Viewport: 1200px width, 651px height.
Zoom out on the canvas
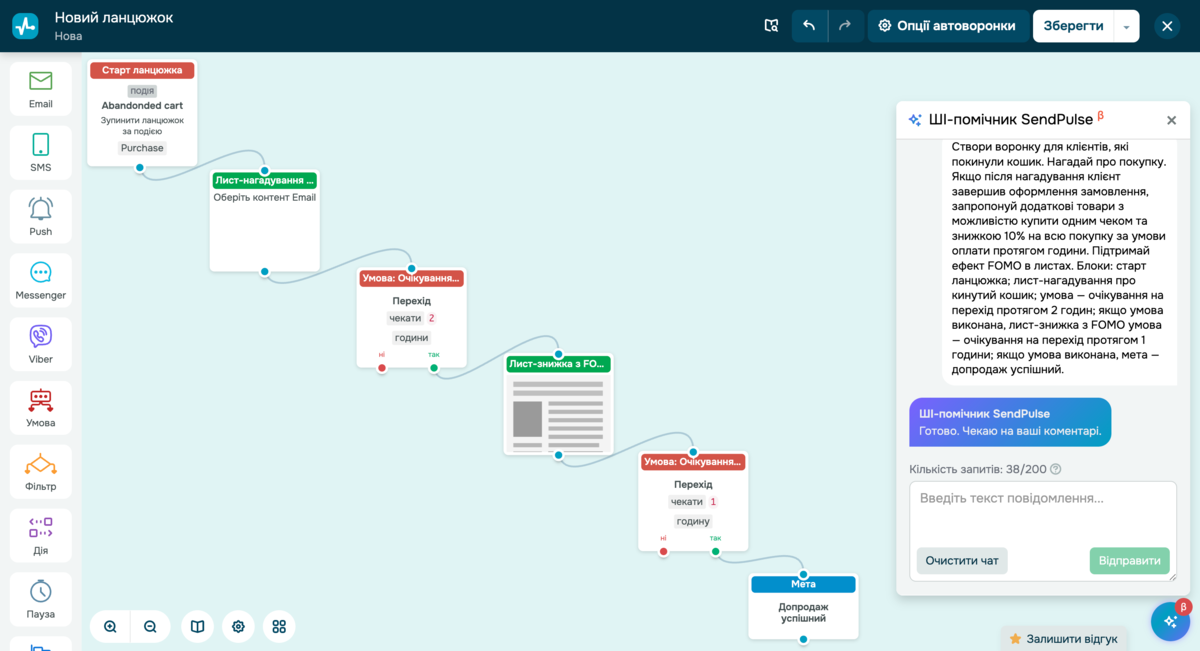coord(150,627)
